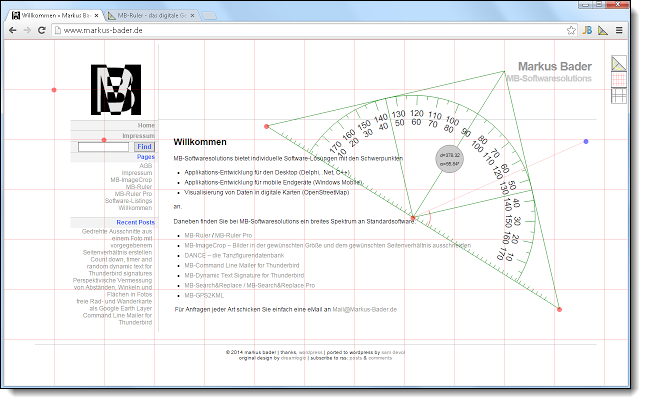646x404 pixels.
Task: Open the Impressum navigation item below Home
Action: pos(138,135)
